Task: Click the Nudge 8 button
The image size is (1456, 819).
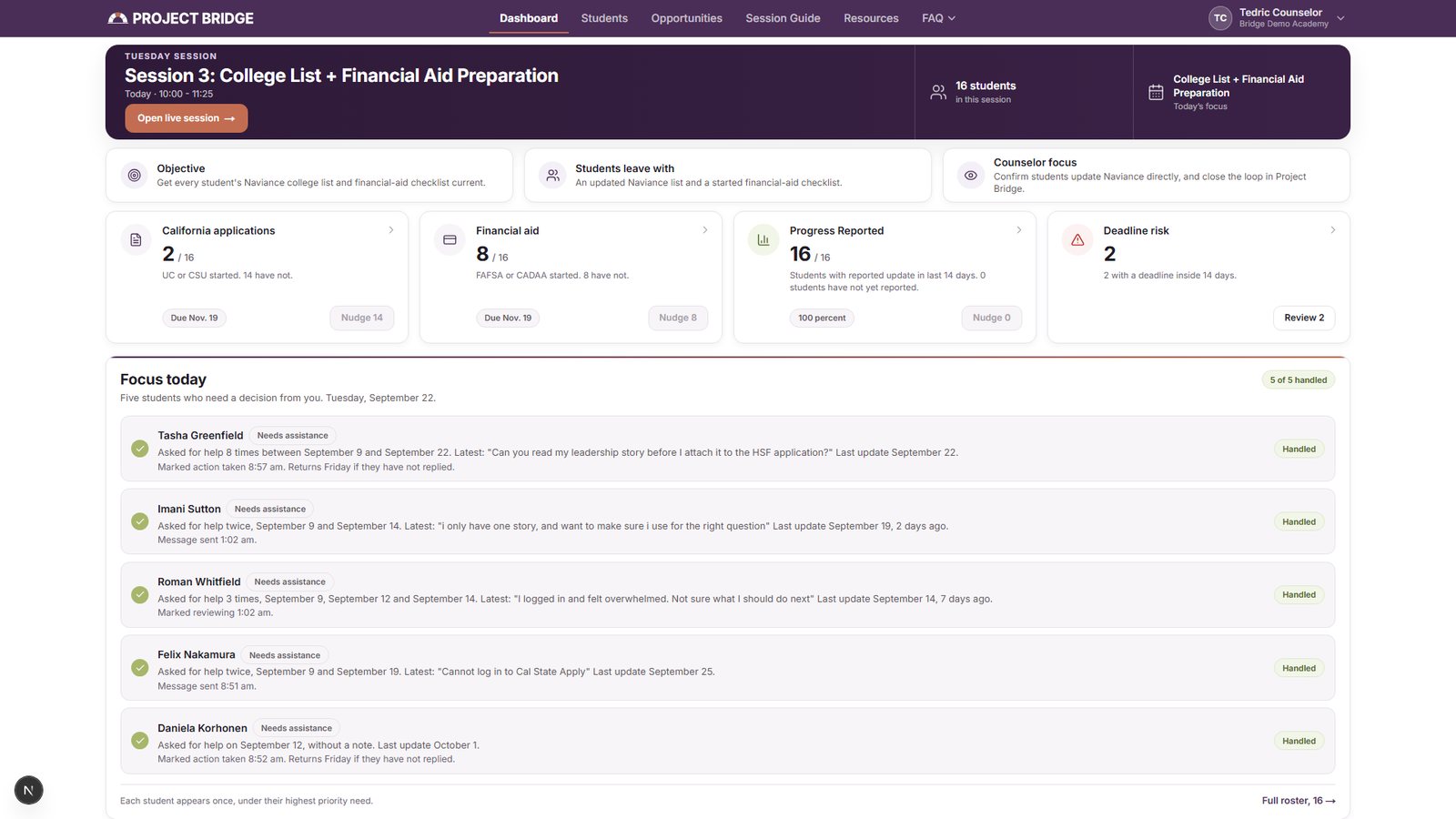Action: coord(678,318)
